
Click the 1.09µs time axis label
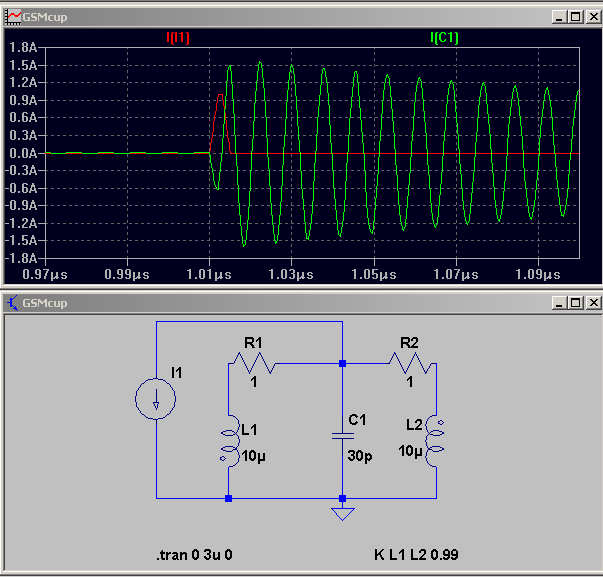click(538, 275)
